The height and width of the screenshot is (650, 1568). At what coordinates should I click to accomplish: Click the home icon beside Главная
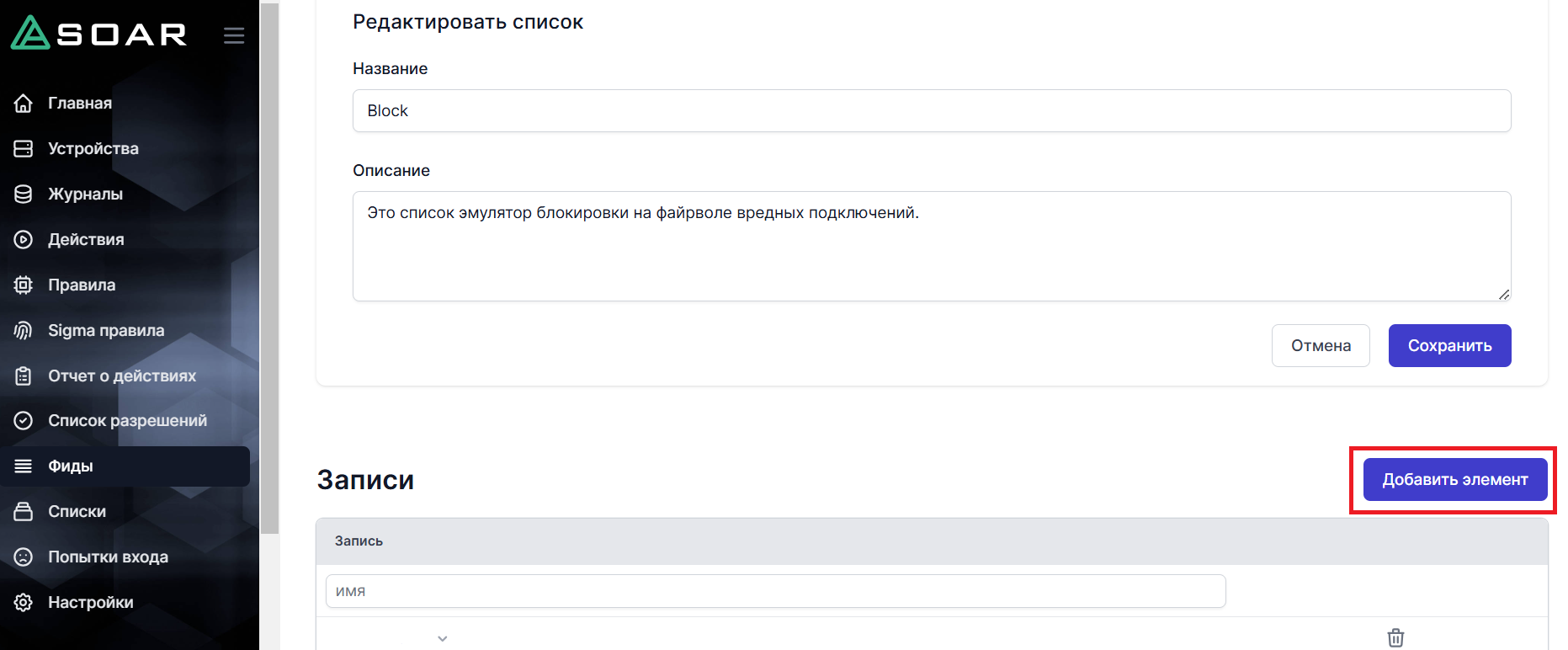point(24,104)
